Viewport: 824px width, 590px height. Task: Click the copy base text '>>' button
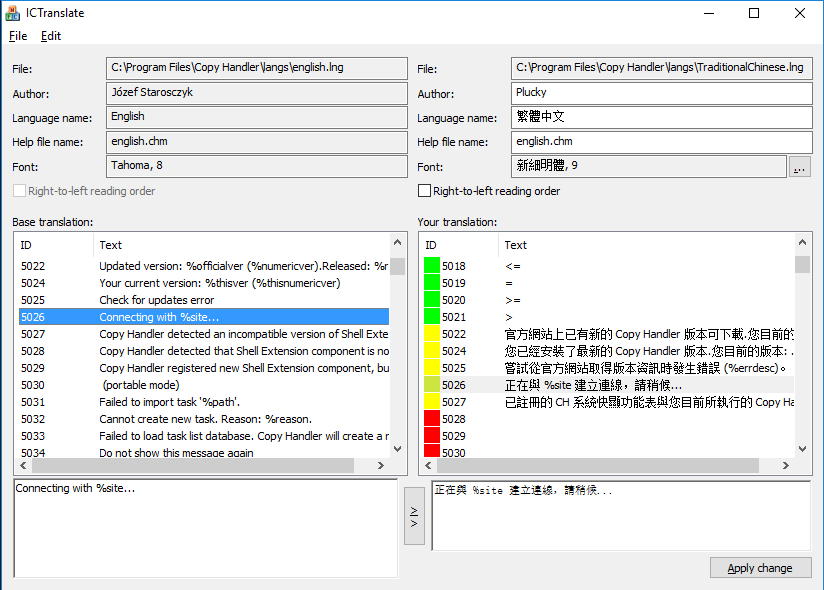coord(414,516)
